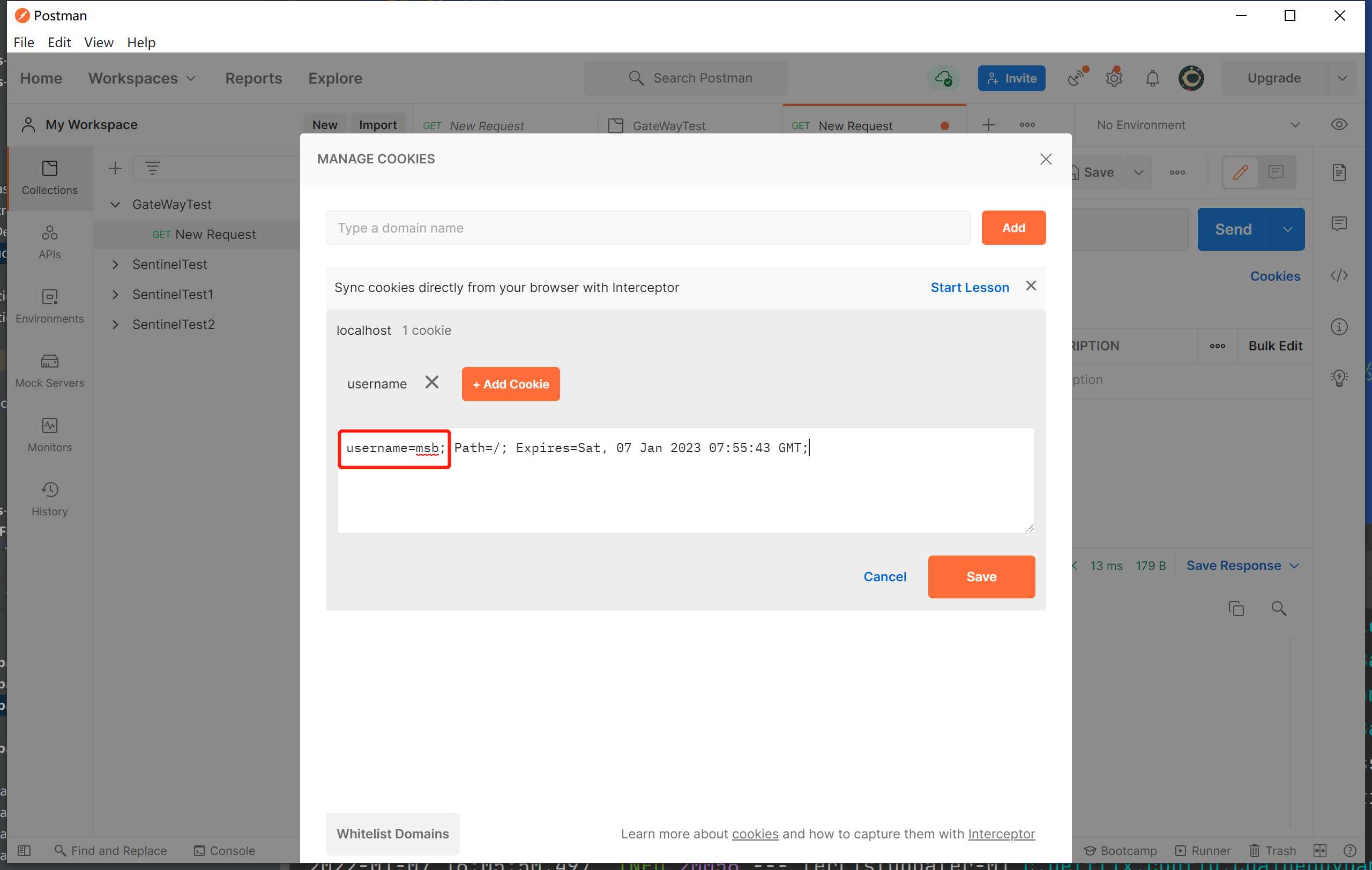
Task: Click in the domain name input field
Action: tap(648, 228)
